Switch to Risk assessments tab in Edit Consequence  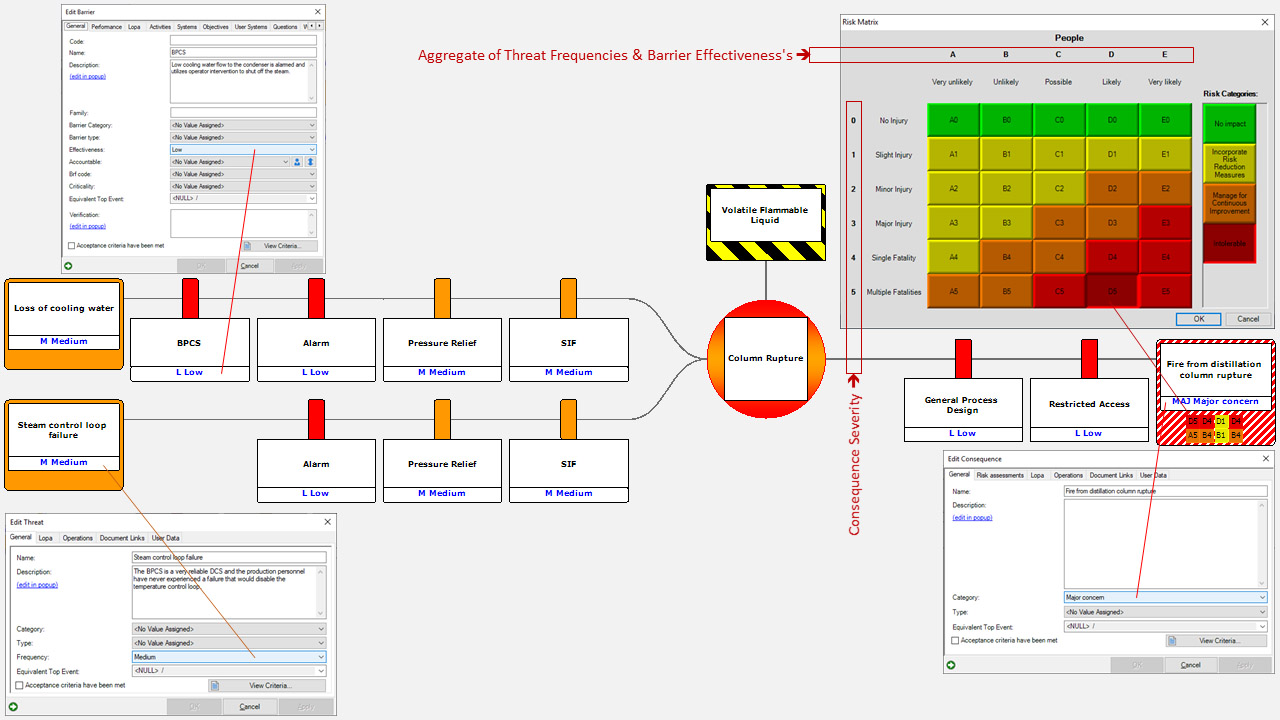(x=1000, y=475)
